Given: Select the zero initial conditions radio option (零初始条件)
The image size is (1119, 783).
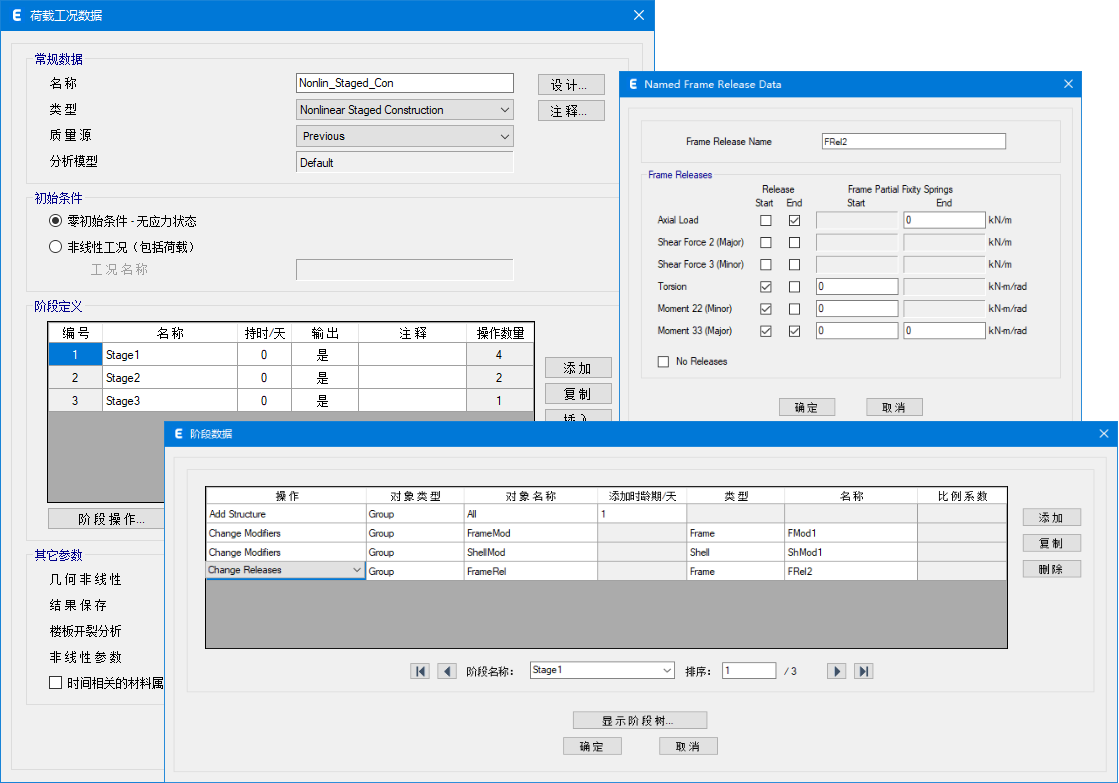Looking at the screenshot, I should [56, 221].
